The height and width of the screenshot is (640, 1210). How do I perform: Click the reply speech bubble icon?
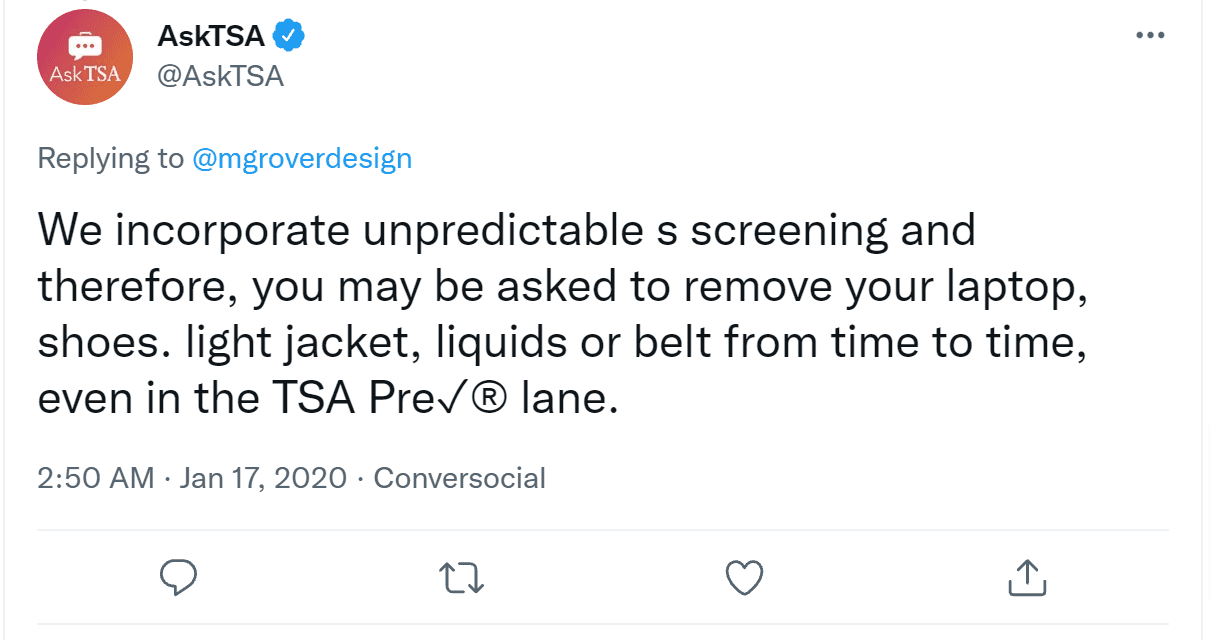pyautogui.click(x=180, y=576)
